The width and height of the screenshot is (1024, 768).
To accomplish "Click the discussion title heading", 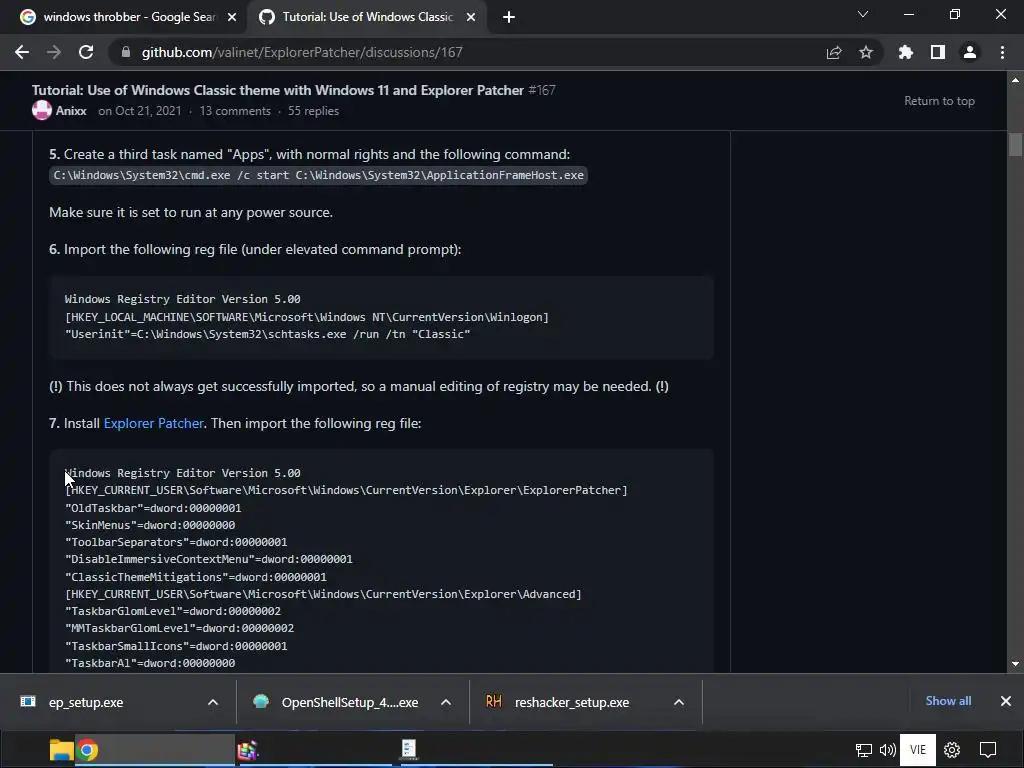I will pyautogui.click(x=278, y=90).
